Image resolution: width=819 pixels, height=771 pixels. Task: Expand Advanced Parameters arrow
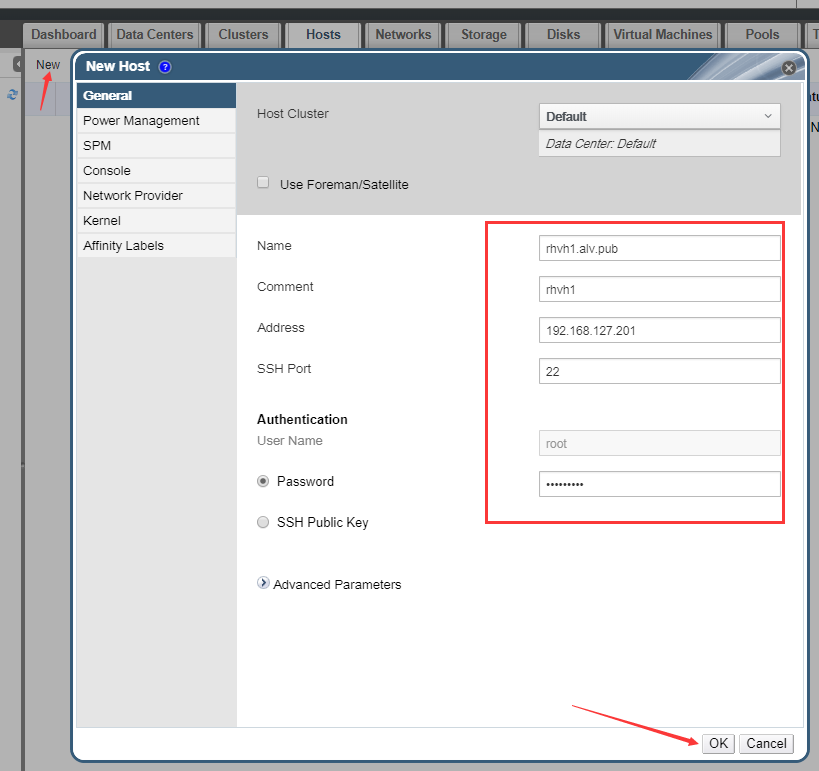pyautogui.click(x=263, y=583)
